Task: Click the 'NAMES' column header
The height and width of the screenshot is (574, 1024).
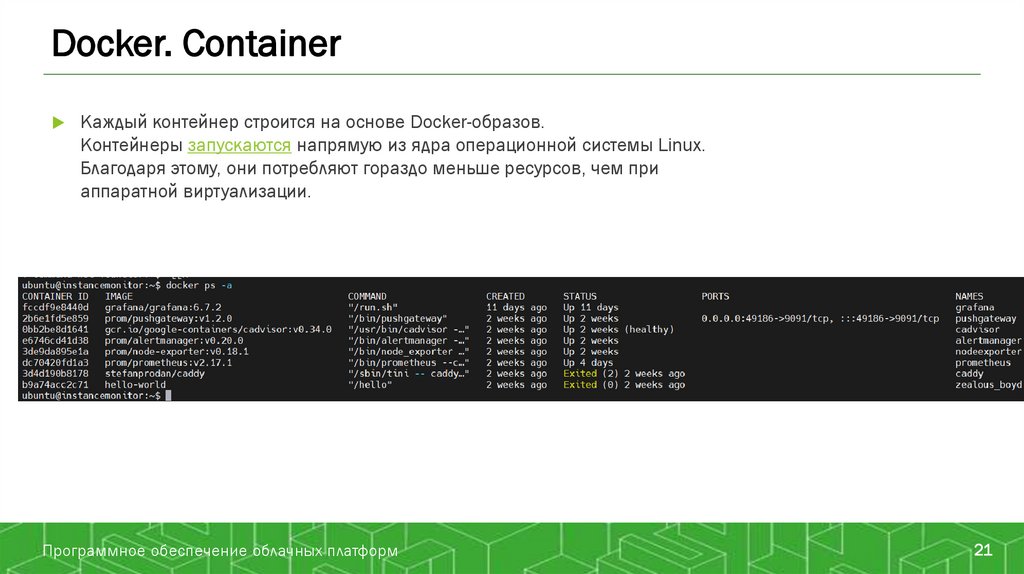Action: [x=969, y=296]
